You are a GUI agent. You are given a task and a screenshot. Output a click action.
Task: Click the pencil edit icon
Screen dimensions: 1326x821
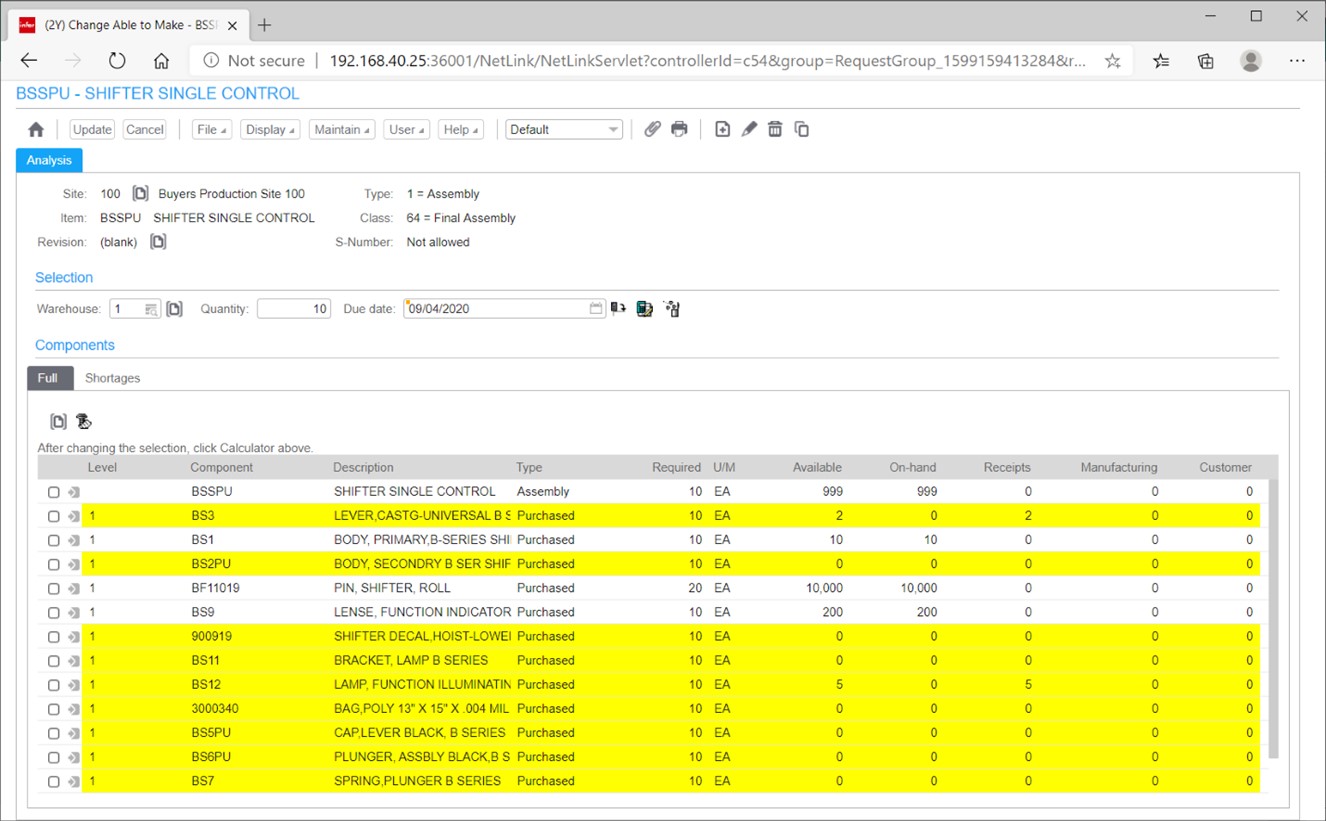click(749, 129)
